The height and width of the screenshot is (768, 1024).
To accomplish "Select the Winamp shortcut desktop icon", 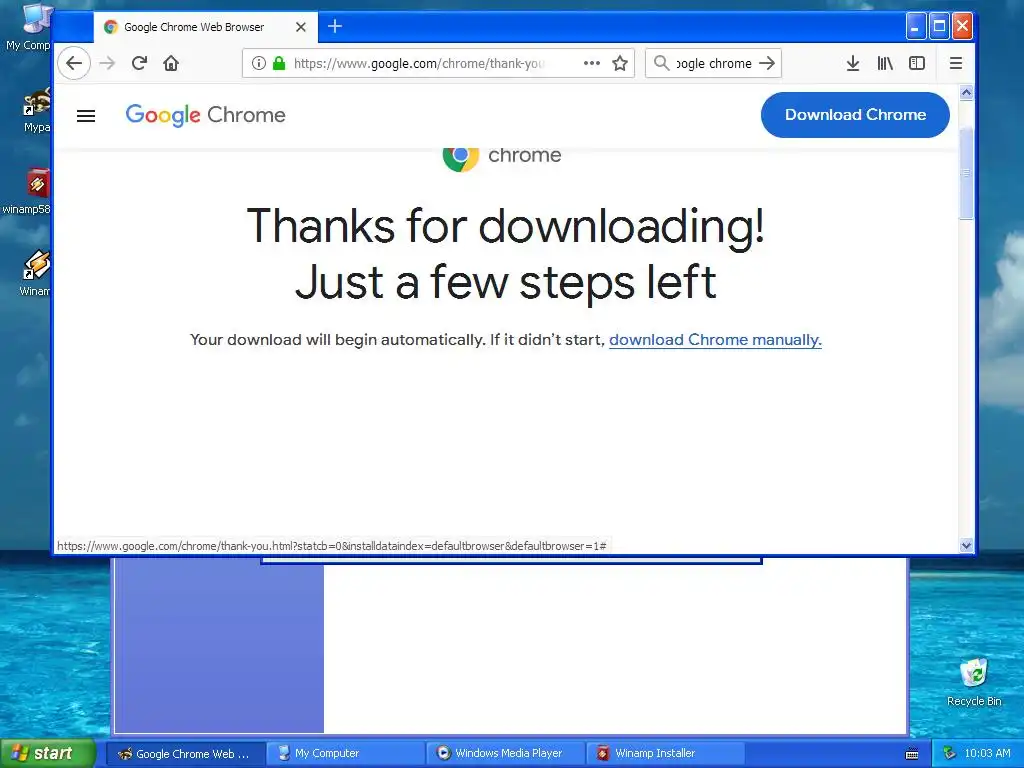I will 35,274.
